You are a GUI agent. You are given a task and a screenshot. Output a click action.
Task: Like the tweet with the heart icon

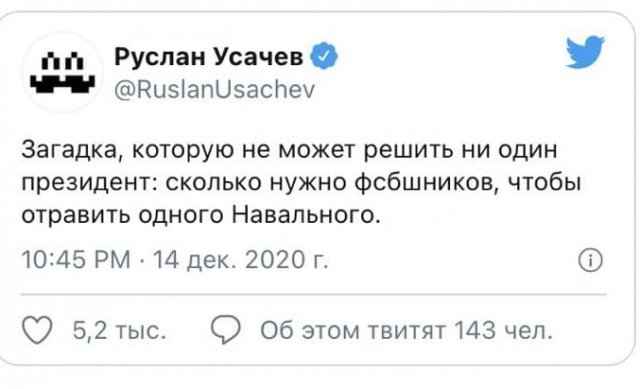[37, 329]
